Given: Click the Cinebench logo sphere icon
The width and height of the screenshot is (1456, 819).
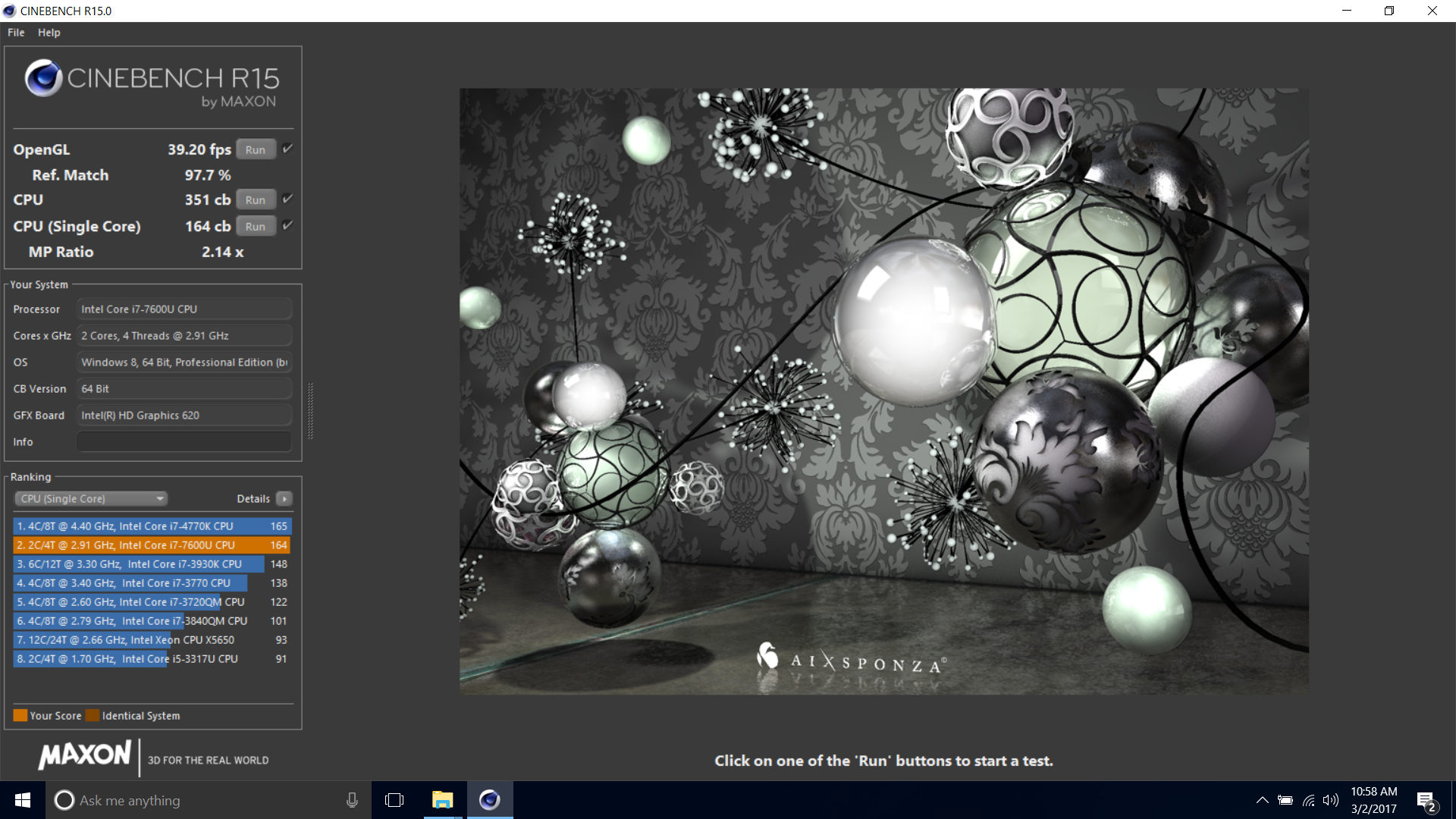Looking at the screenshot, I should (43, 77).
